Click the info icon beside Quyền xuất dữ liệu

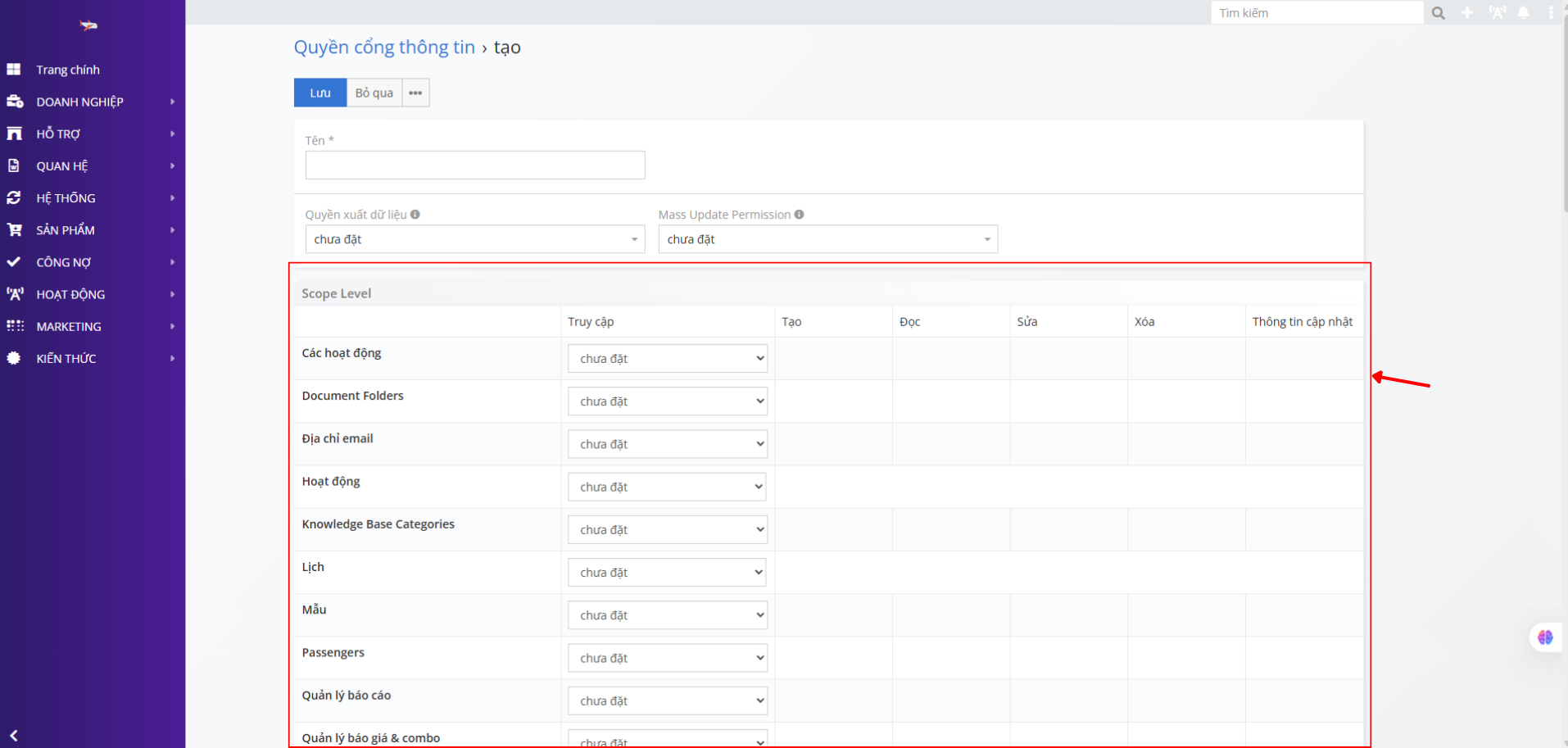pos(415,215)
